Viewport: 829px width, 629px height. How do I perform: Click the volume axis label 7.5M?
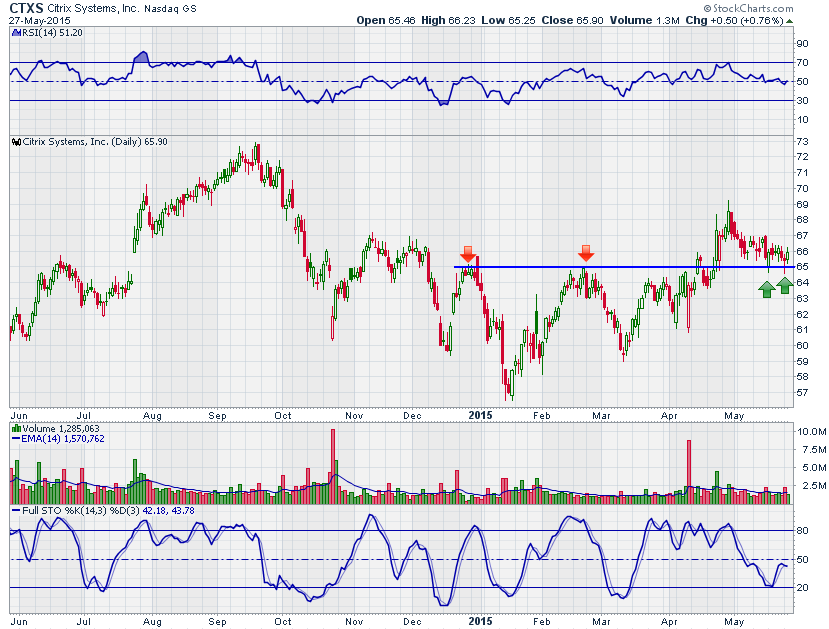click(814, 450)
